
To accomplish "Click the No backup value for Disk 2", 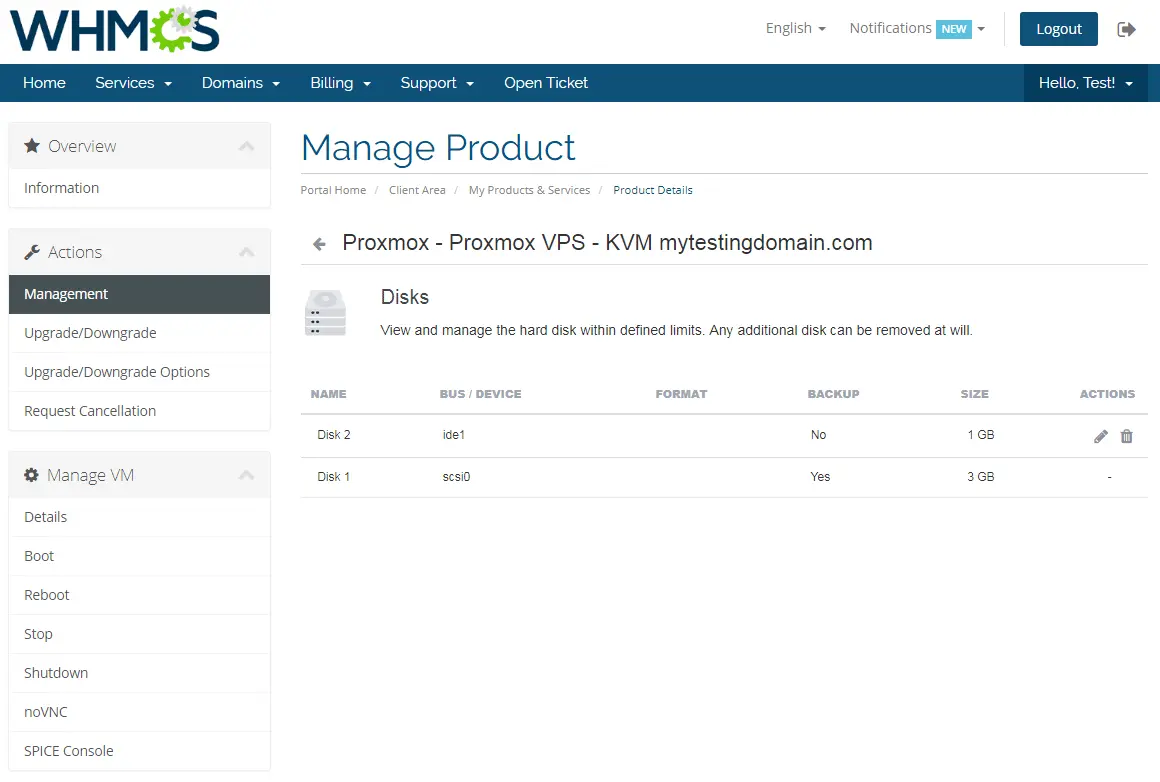I will pos(818,435).
